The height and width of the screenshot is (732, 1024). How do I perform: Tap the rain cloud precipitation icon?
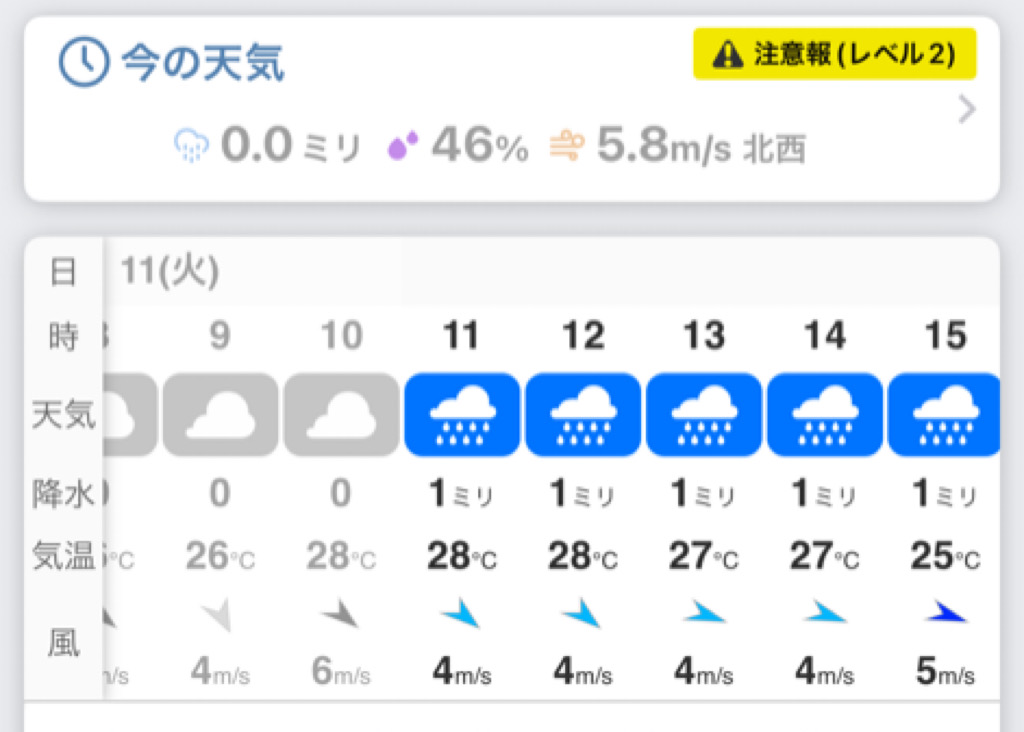pos(191,145)
